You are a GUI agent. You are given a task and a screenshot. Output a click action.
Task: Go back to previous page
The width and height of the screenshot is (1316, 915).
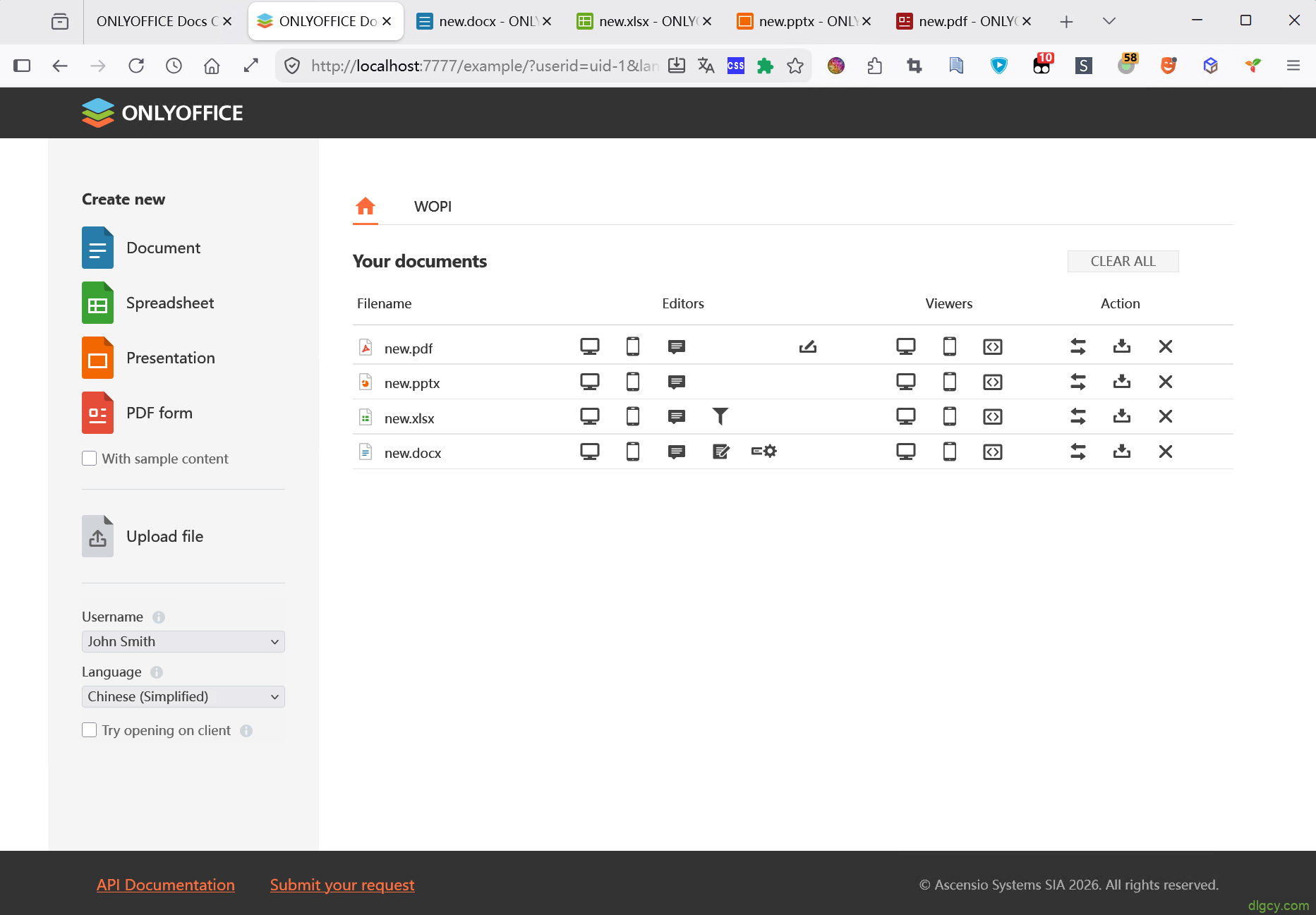pyautogui.click(x=60, y=66)
